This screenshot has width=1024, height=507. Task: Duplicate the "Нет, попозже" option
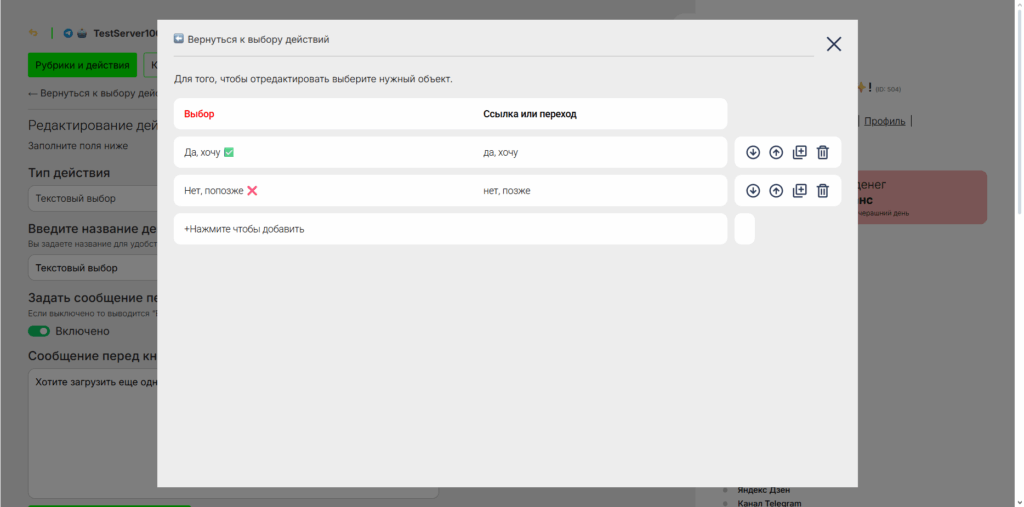799,191
